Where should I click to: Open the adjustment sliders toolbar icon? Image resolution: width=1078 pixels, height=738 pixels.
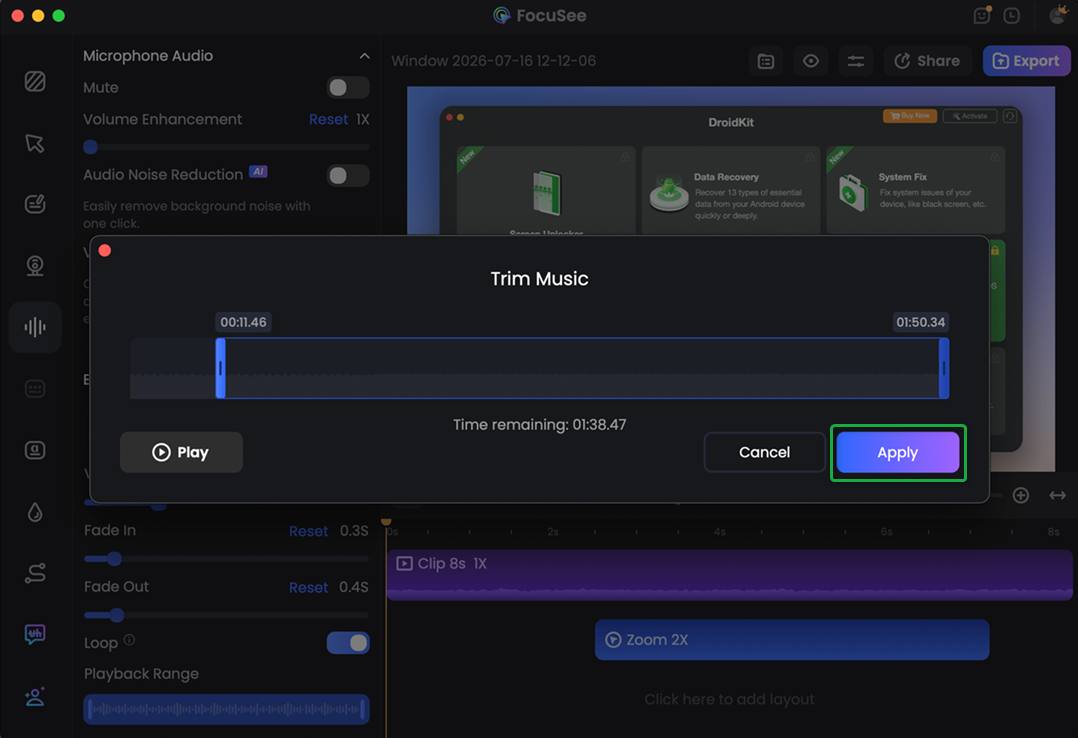(x=855, y=61)
